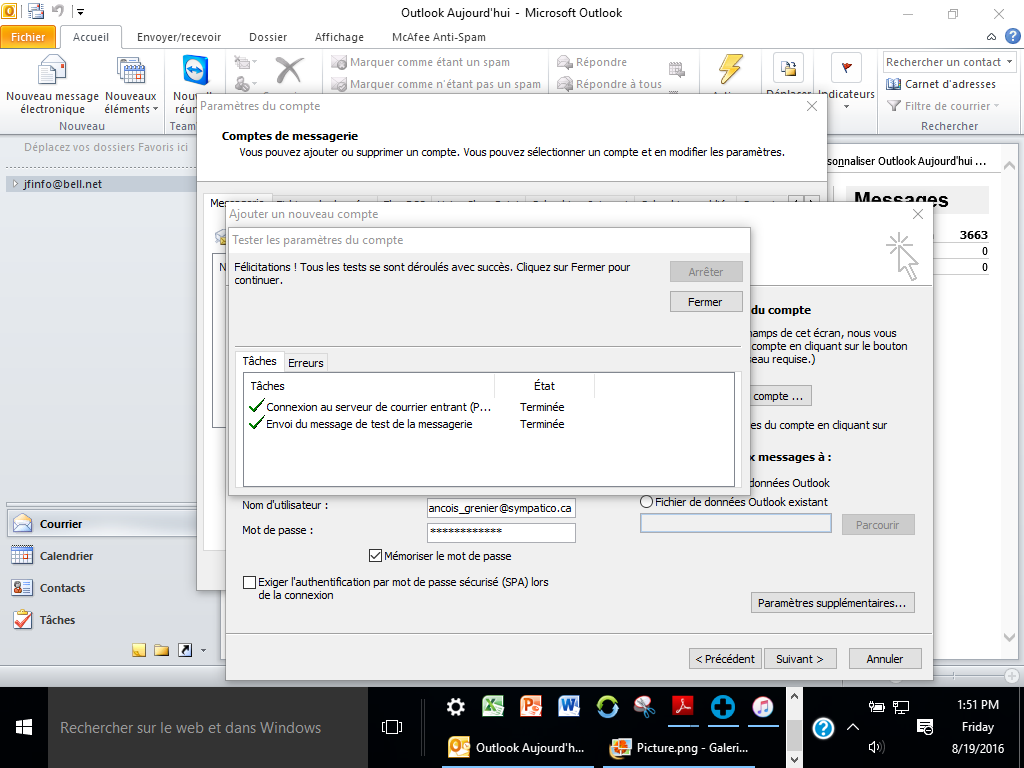This screenshot has width=1024, height=768.
Task: Open the Contacts navigation pane icon
Action: (x=22, y=588)
